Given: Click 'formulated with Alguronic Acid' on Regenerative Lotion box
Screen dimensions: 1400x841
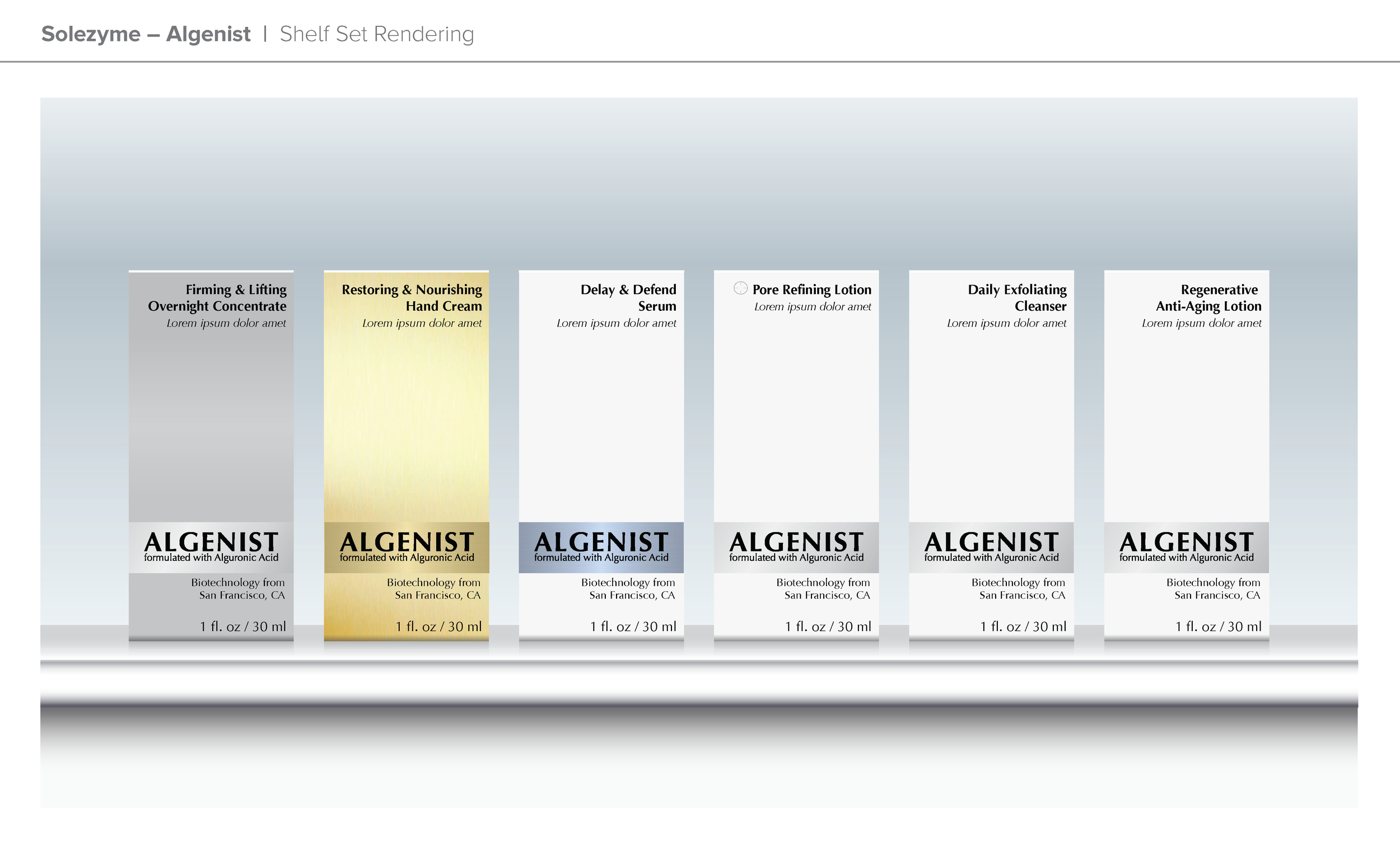Looking at the screenshot, I should click(x=1186, y=558).
